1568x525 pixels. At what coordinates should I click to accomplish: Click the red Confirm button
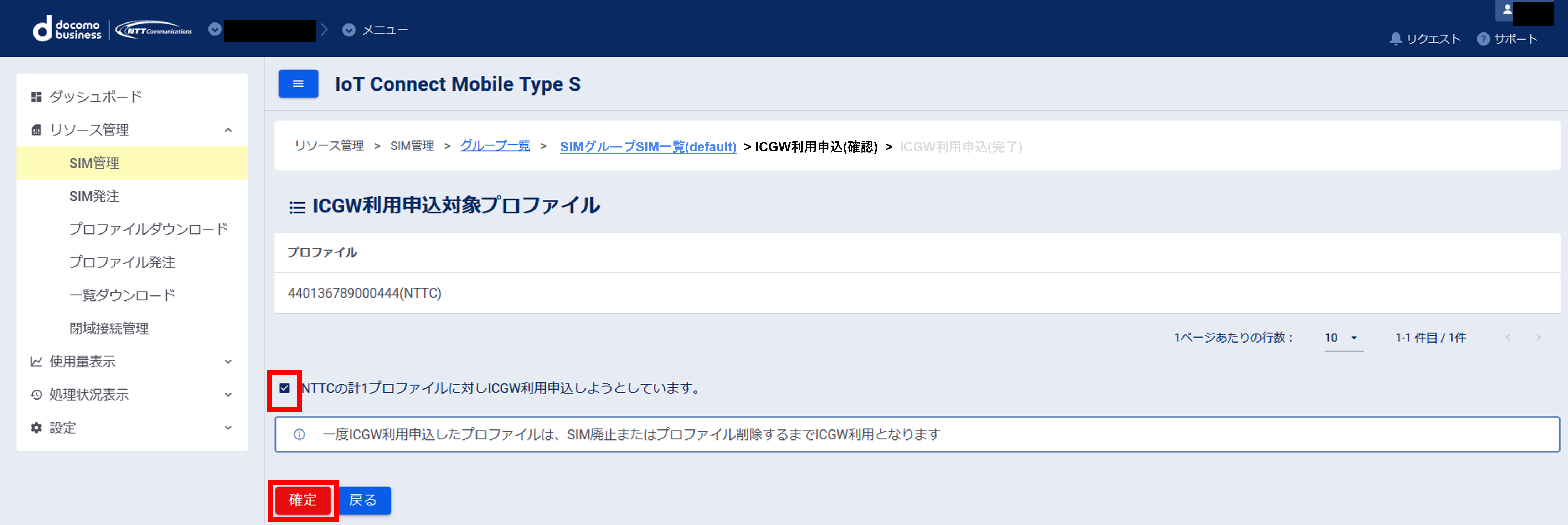(303, 500)
